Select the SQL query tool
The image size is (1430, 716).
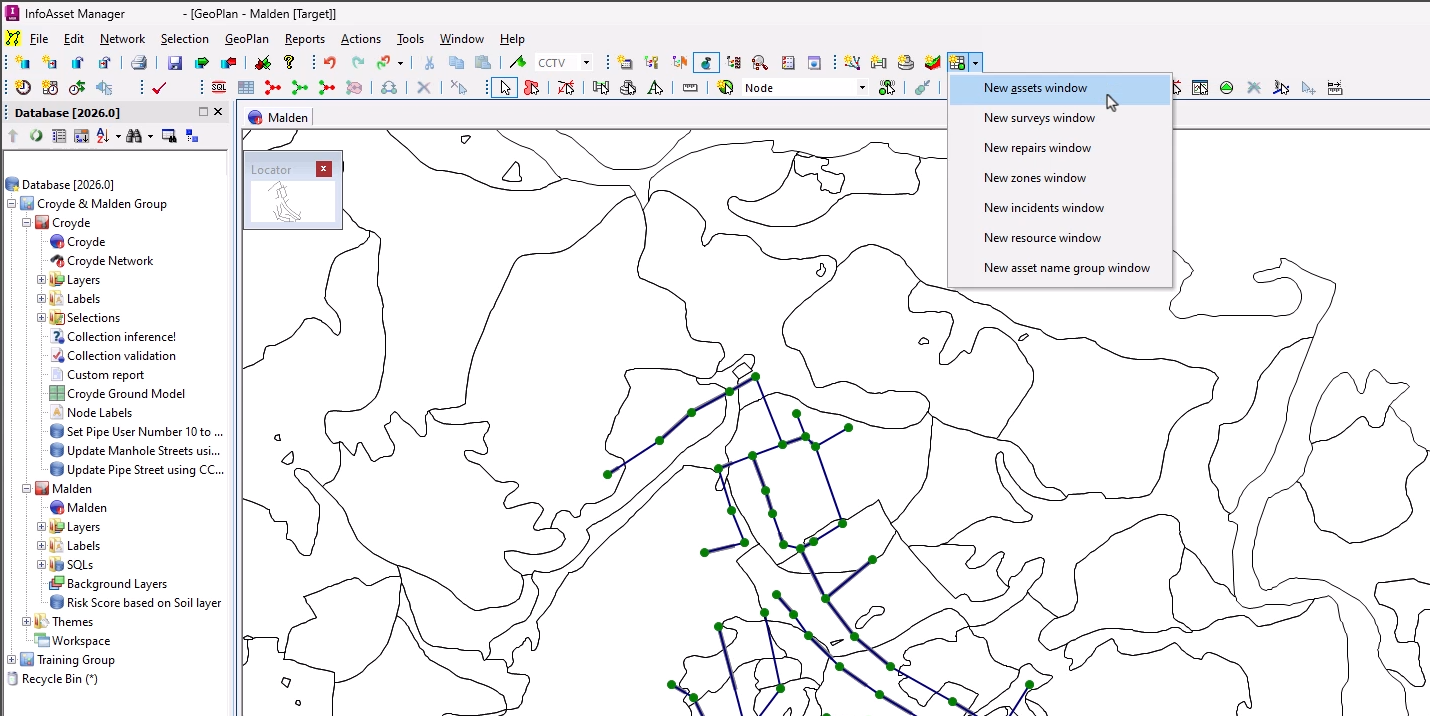point(221,87)
